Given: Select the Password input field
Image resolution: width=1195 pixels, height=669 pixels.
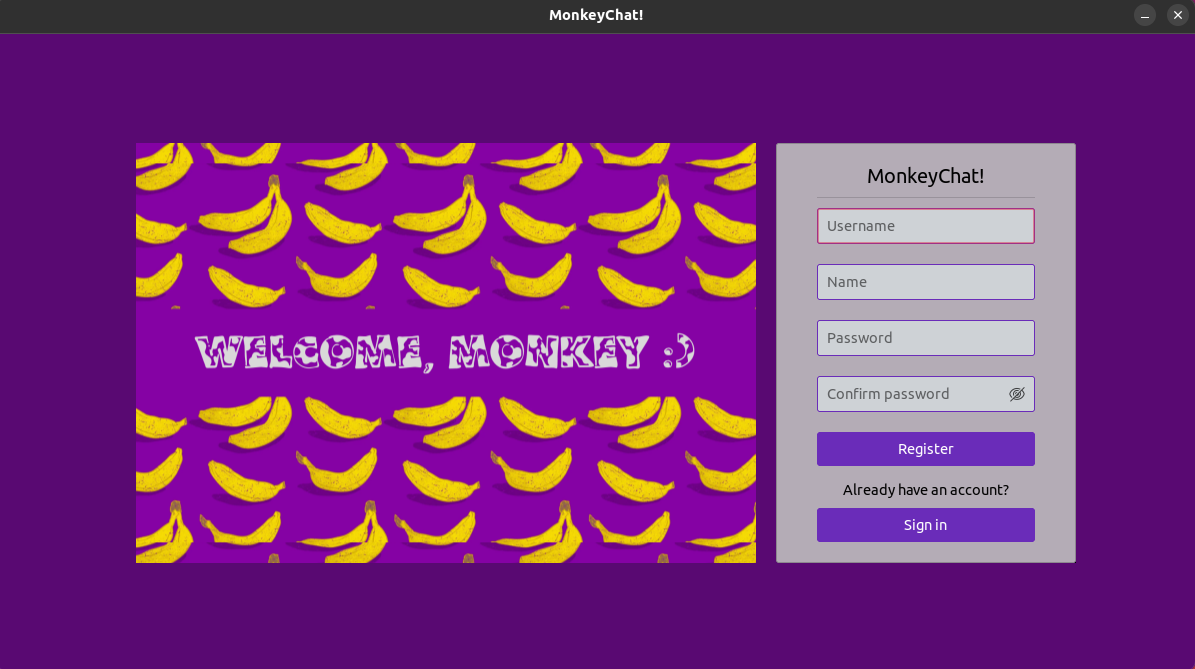Looking at the screenshot, I should tap(925, 338).
